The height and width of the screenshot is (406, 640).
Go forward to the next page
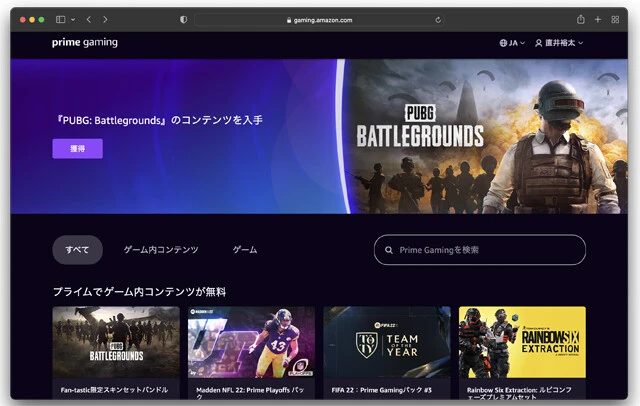pos(105,19)
